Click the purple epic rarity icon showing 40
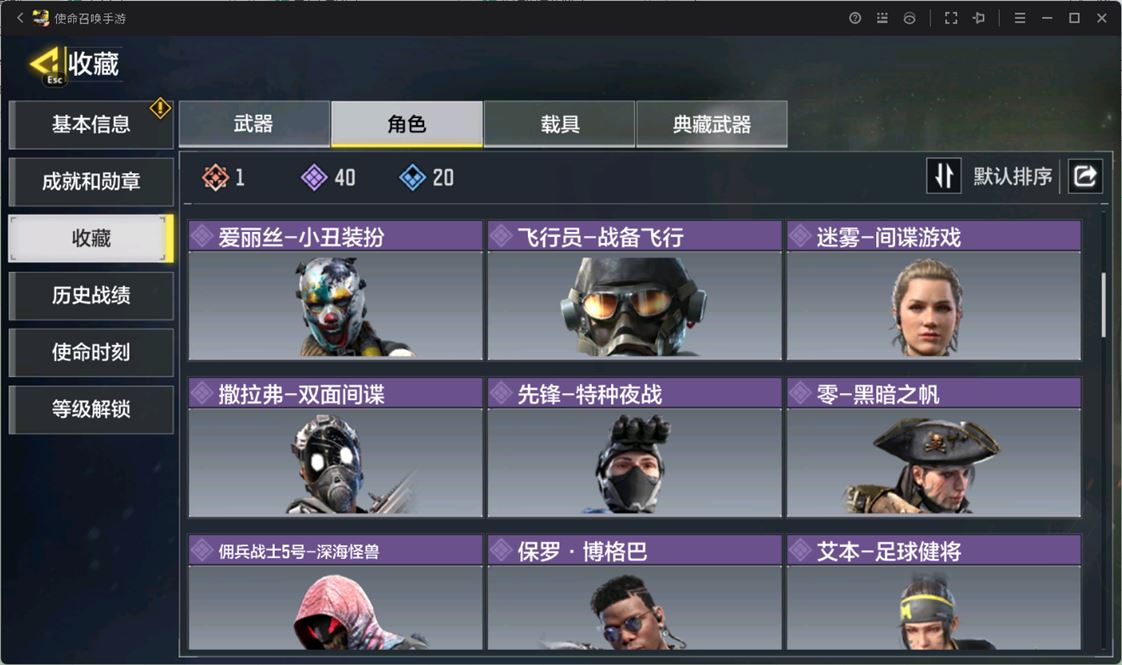1122x665 pixels. pos(314,177)
